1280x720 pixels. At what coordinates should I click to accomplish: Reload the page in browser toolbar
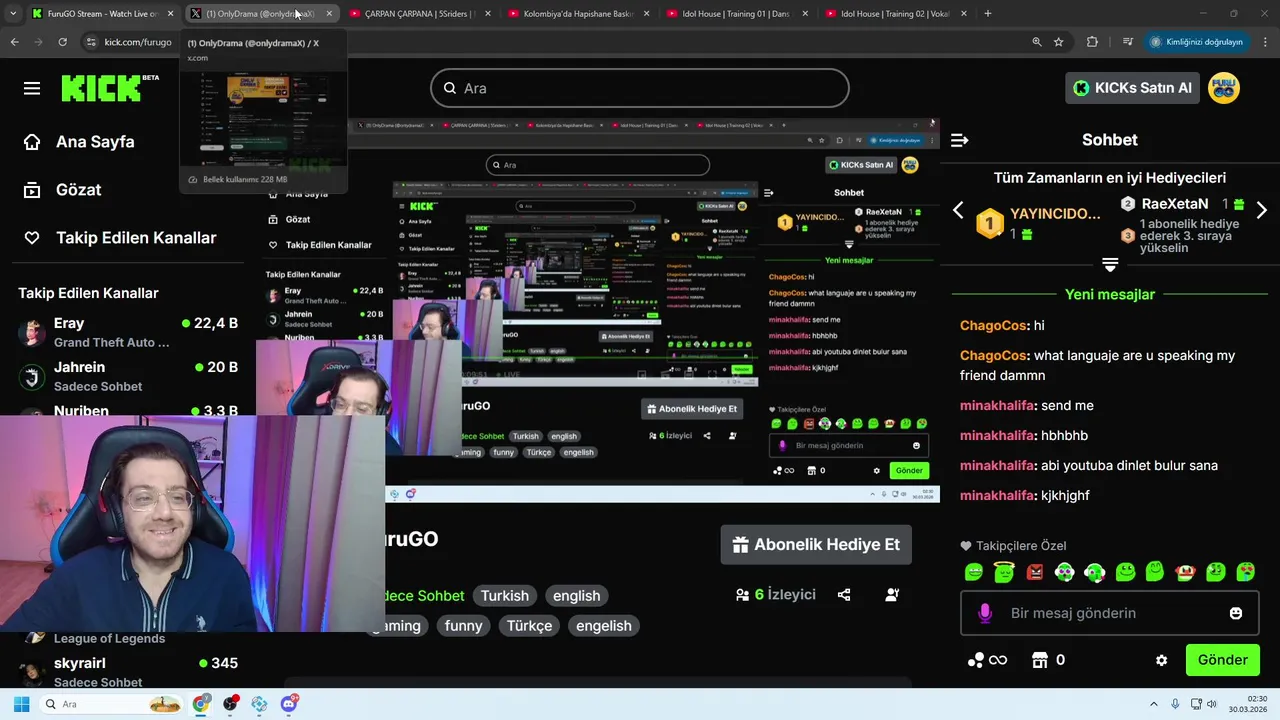(62, 42)
